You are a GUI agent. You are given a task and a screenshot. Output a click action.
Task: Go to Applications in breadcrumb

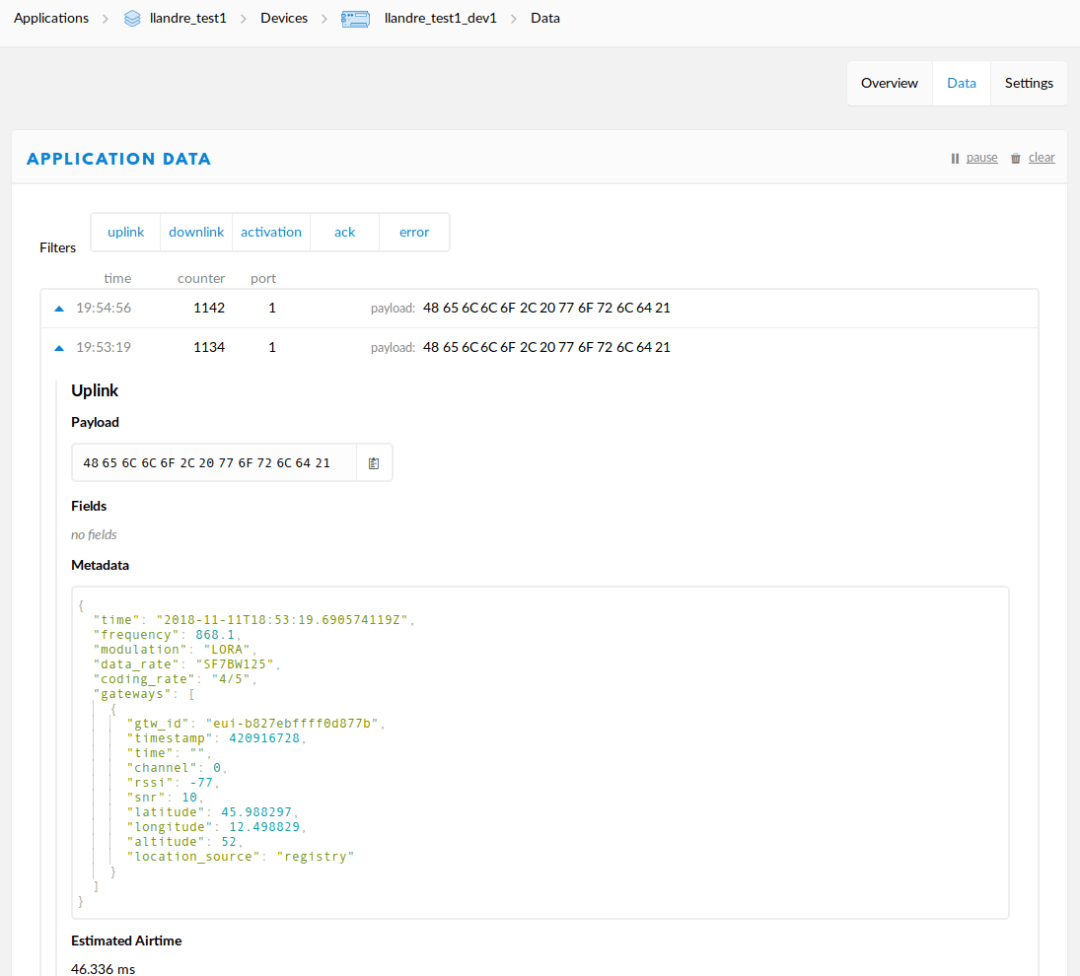coord(51,18)
